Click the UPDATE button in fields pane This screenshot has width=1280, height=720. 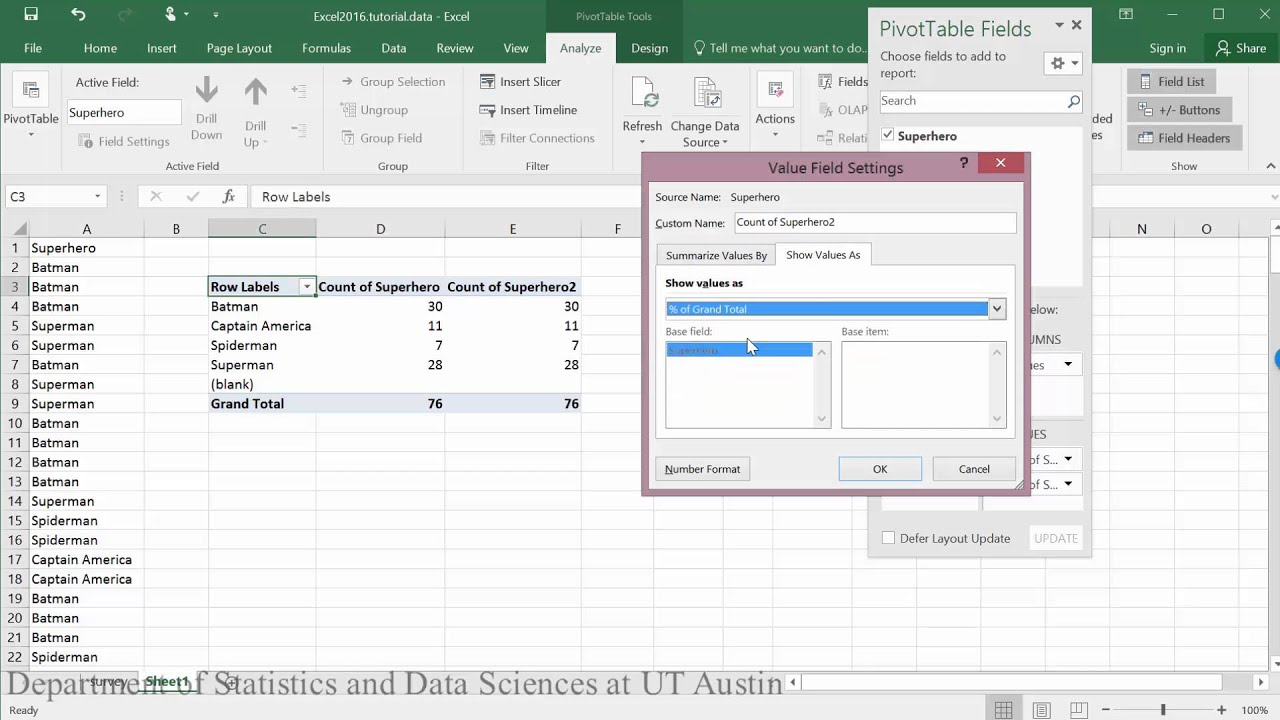[x=1056, y=538]
